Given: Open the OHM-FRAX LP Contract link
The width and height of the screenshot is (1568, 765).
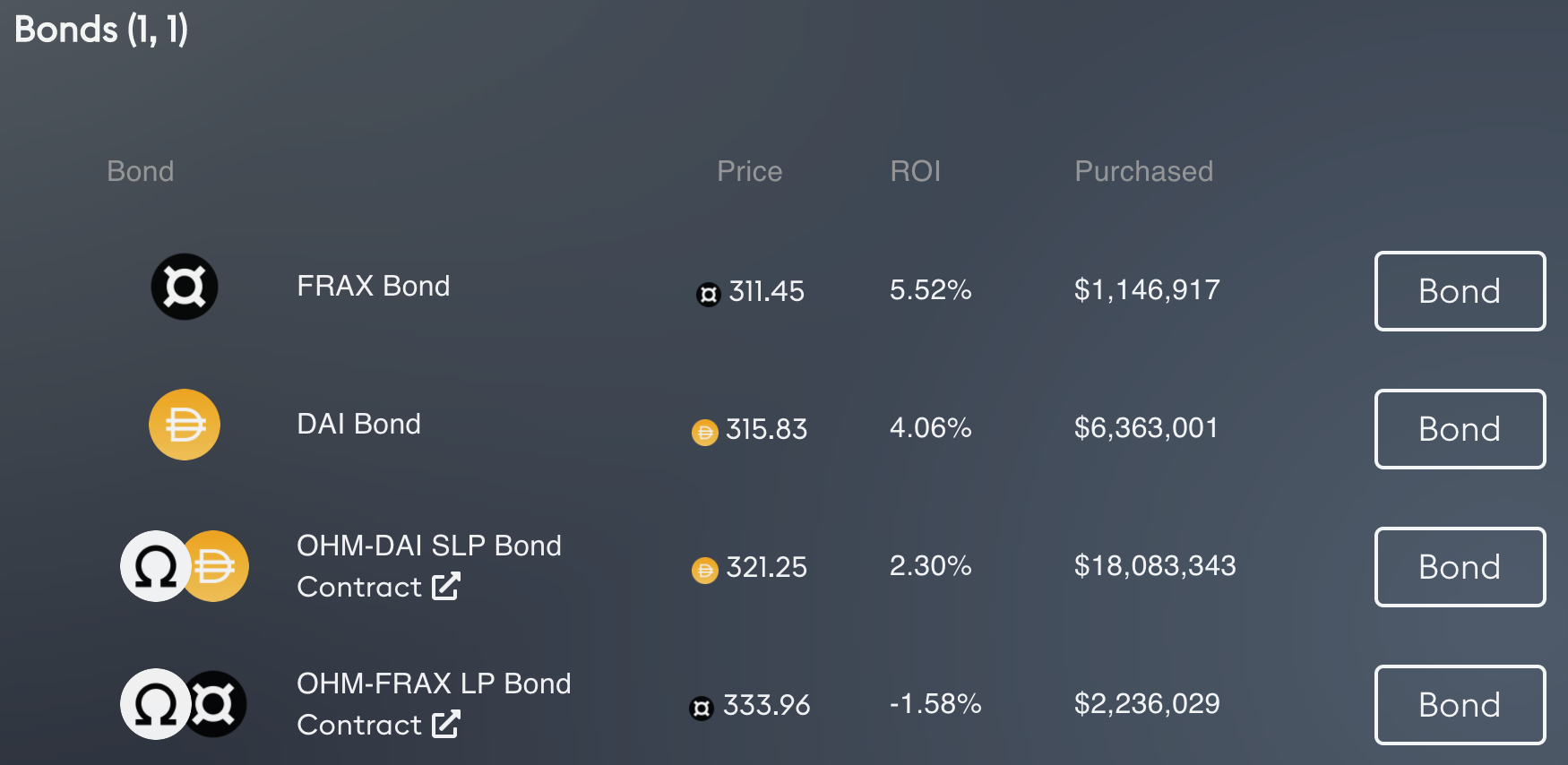Looking at the screenshot, I should click(x=359, y=725).
